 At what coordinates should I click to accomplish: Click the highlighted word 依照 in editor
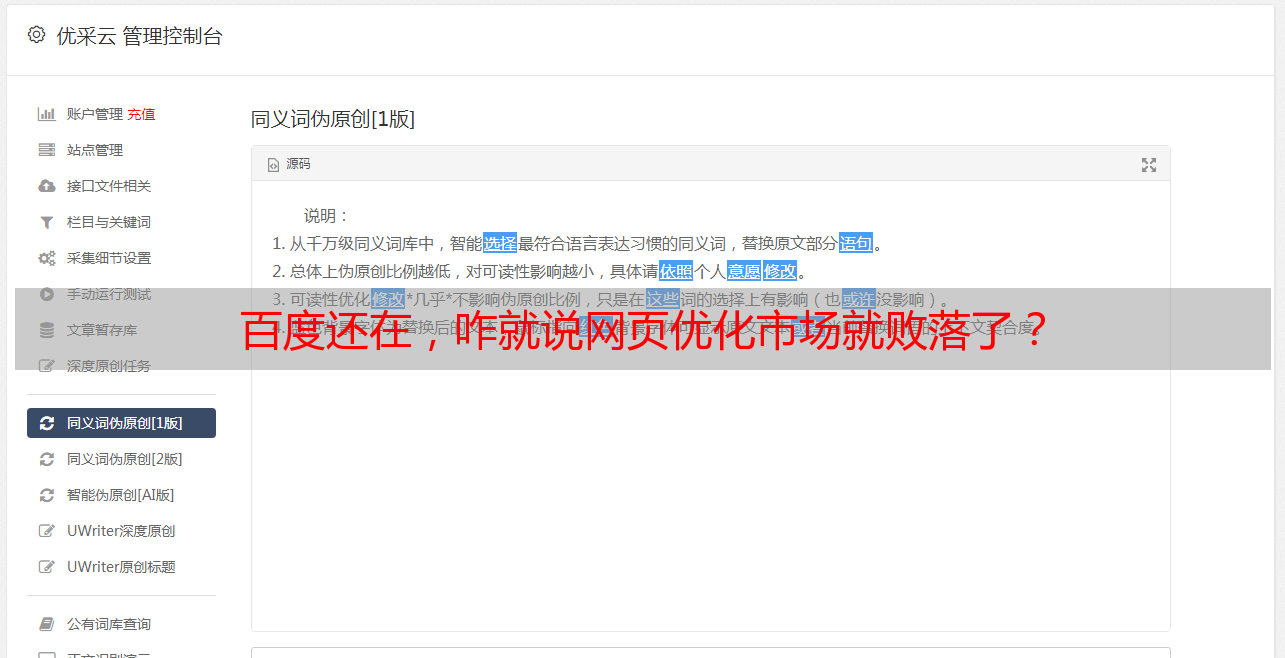pyautogui.click(x=676, y=271)
